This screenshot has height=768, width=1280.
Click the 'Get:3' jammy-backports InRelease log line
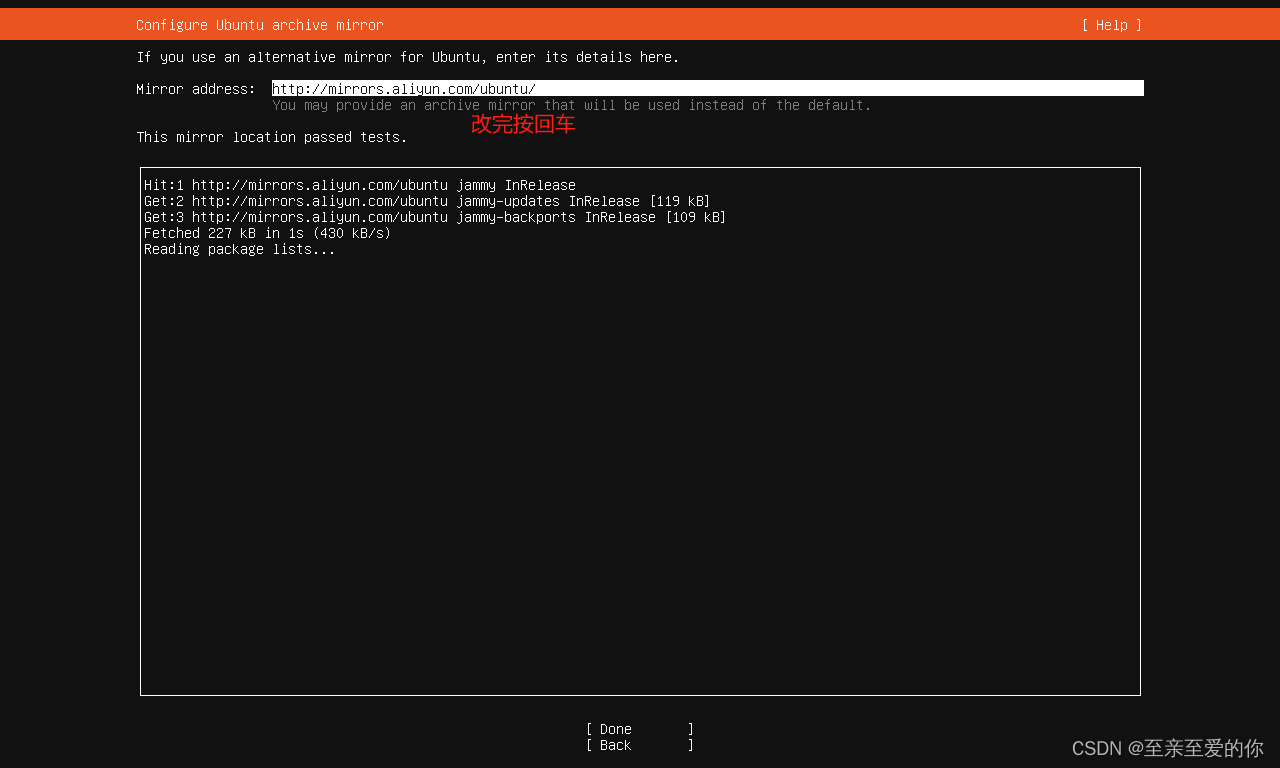pyautogui.click(x=435, y=217)
